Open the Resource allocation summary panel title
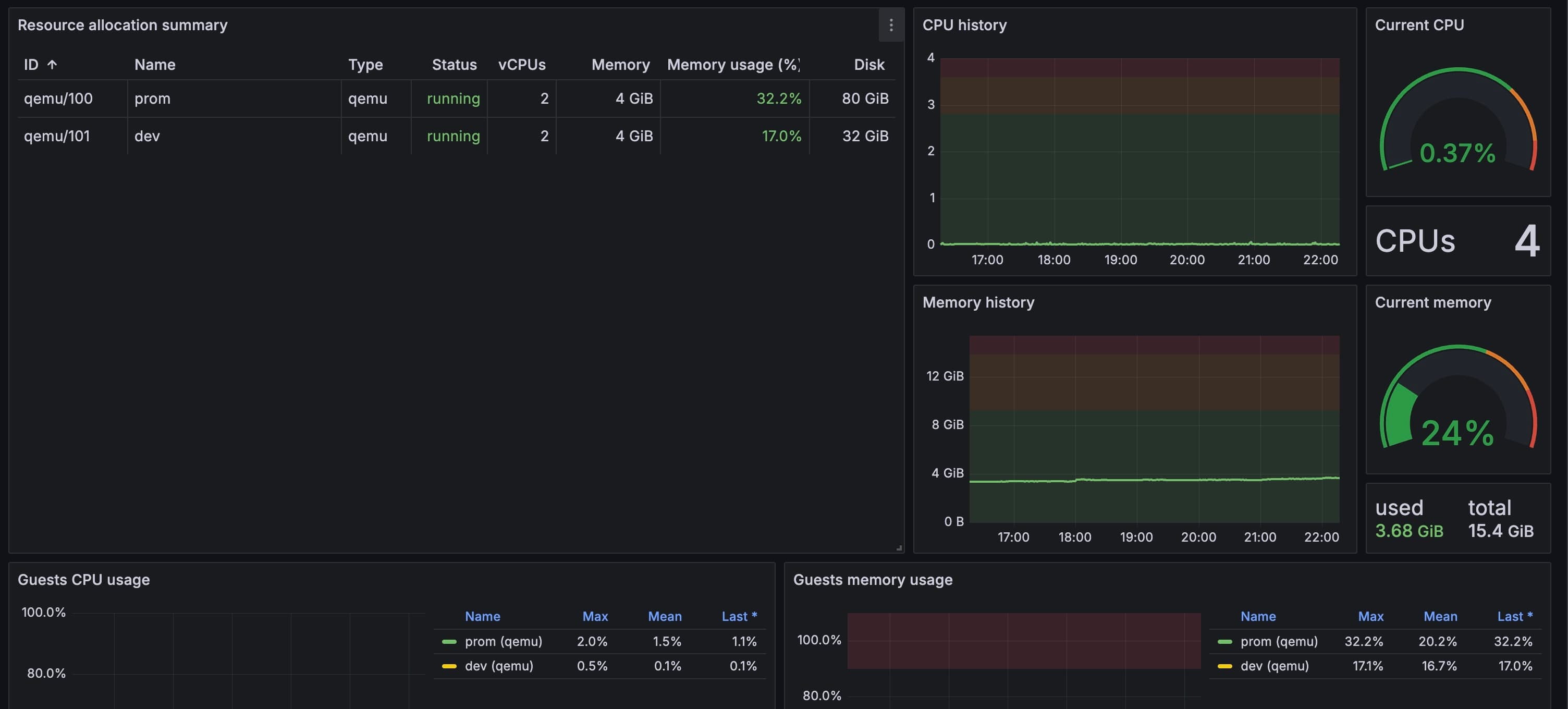The width and height of the screenshot is (1568, 709). 123,25
